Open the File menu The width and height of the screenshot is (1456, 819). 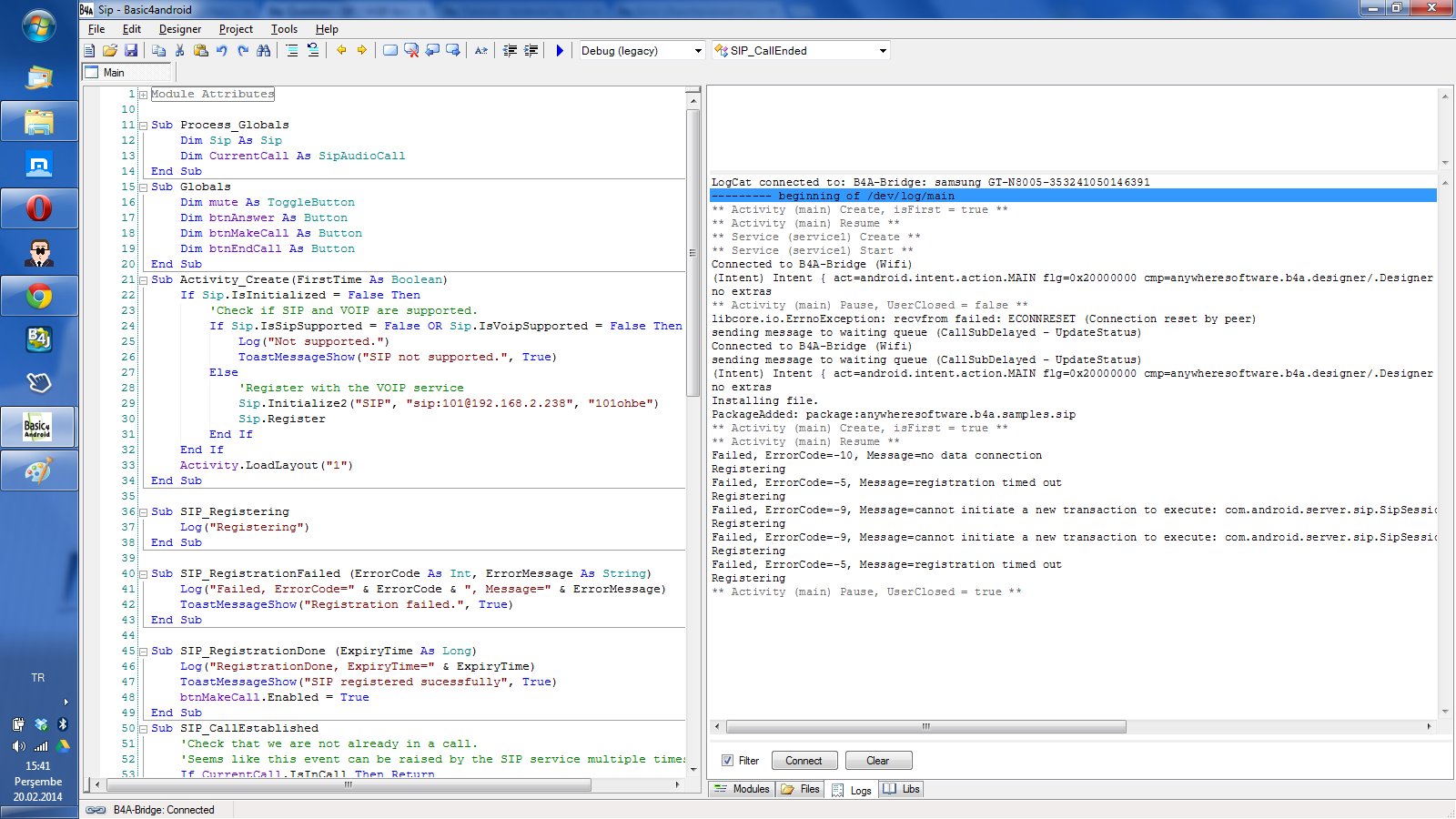(96, 29)
